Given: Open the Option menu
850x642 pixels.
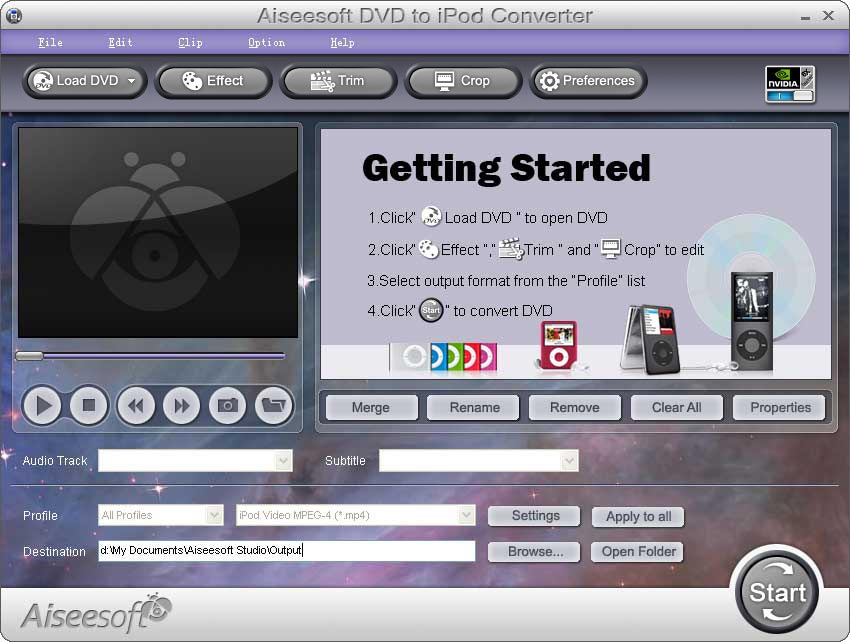Looking at the screenshot, I should point(266,43).
